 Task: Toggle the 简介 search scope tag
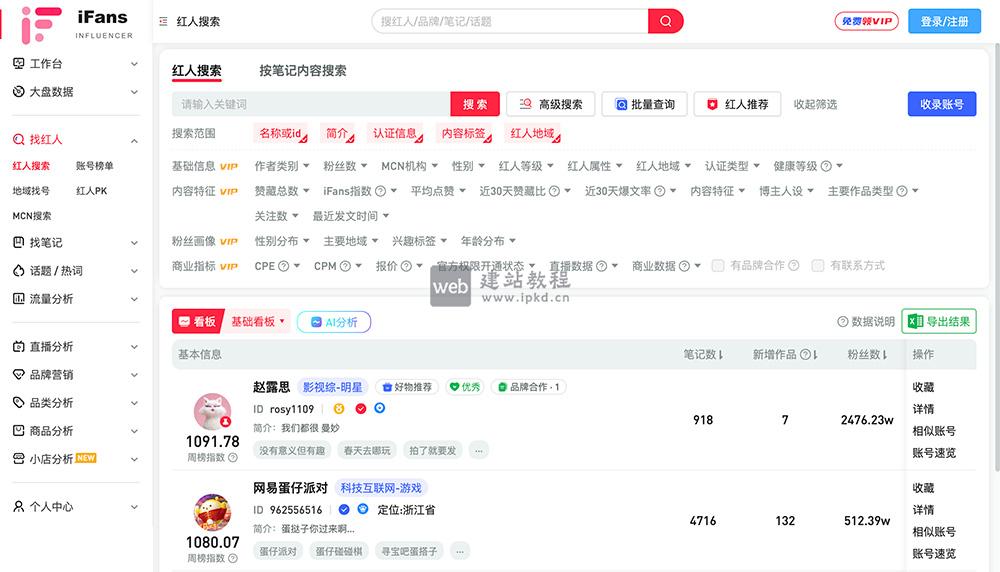[x=337, y=133]
